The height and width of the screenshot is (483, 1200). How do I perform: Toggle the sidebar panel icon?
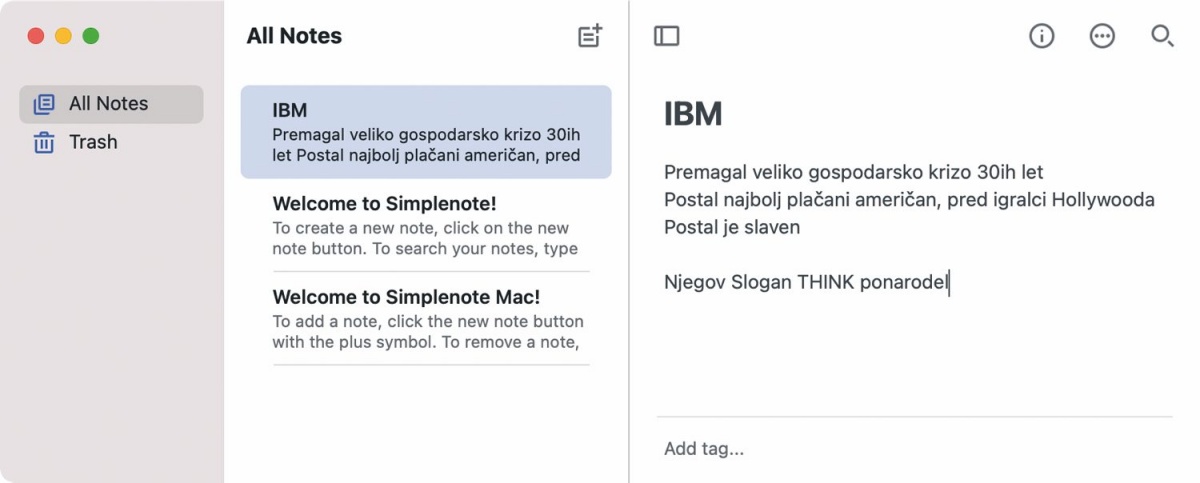(x=666, y=36)
